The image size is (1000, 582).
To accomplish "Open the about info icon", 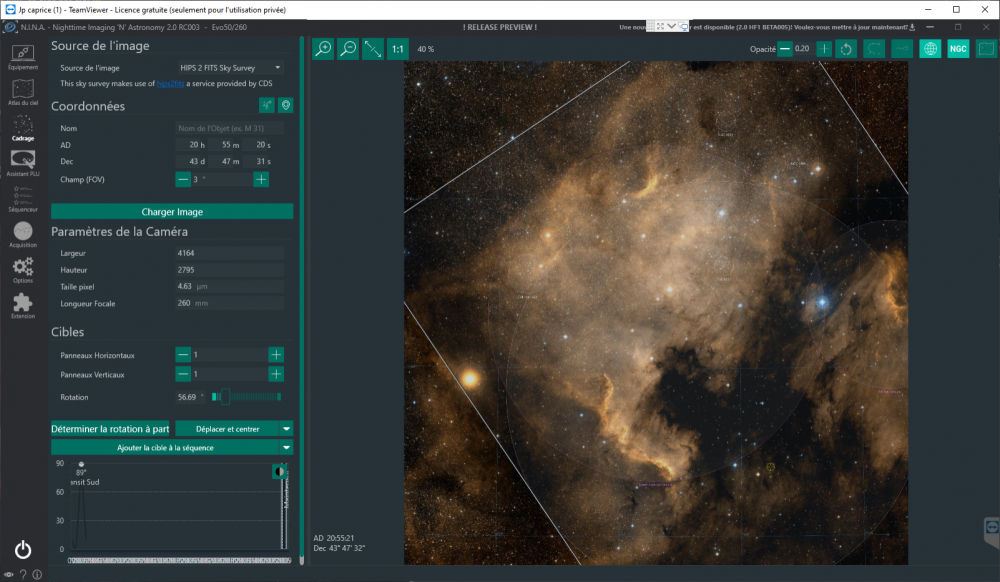I will [x=37, y=574].
